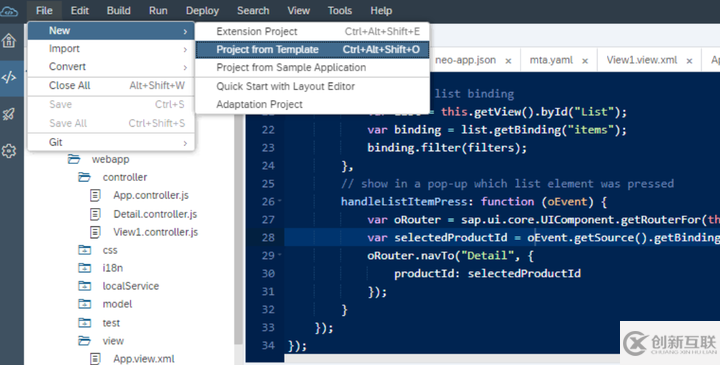
Task: Click the SAP Web IDE cloud logo
Action: 9,11
